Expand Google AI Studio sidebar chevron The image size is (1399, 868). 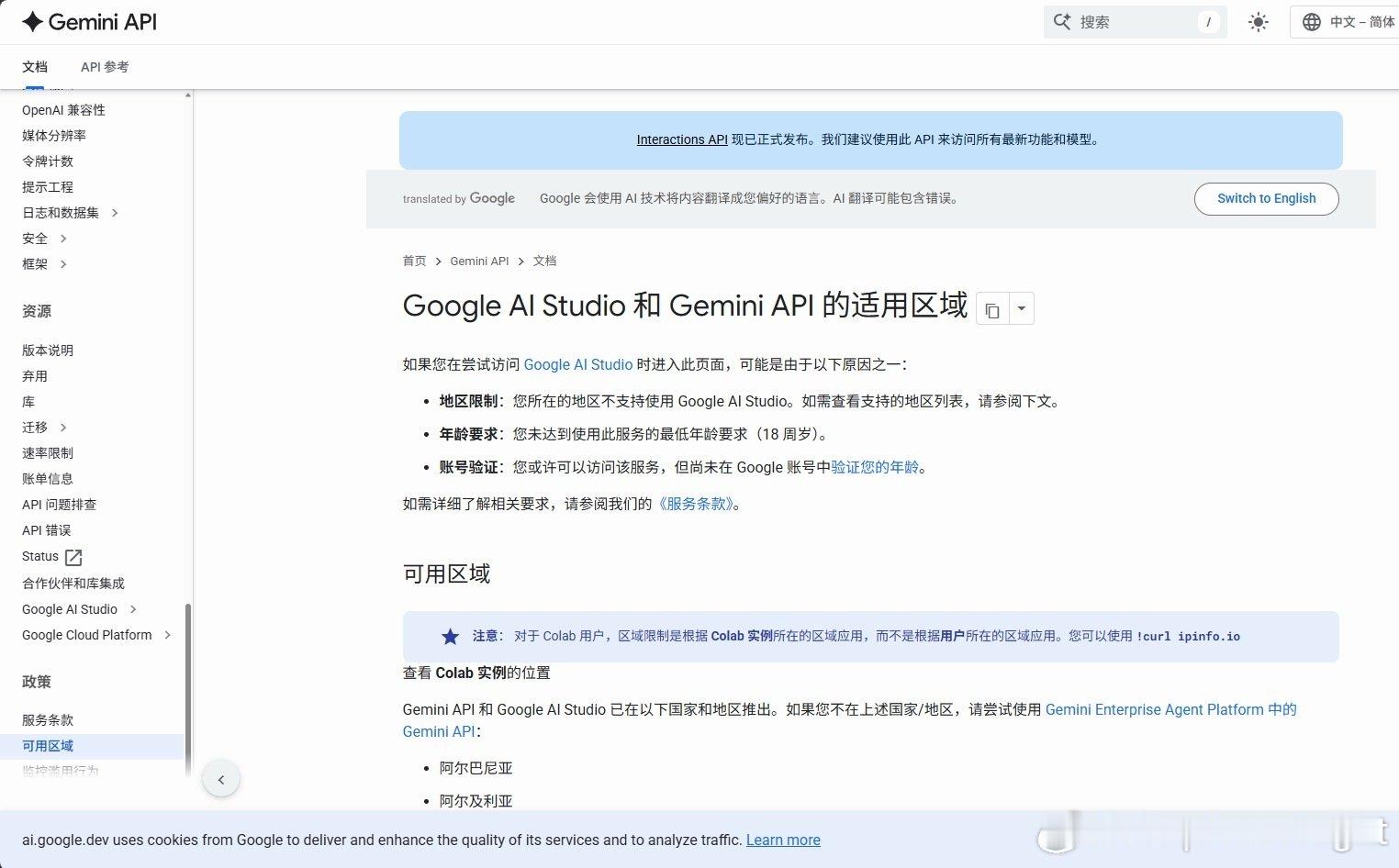[133, 609]
